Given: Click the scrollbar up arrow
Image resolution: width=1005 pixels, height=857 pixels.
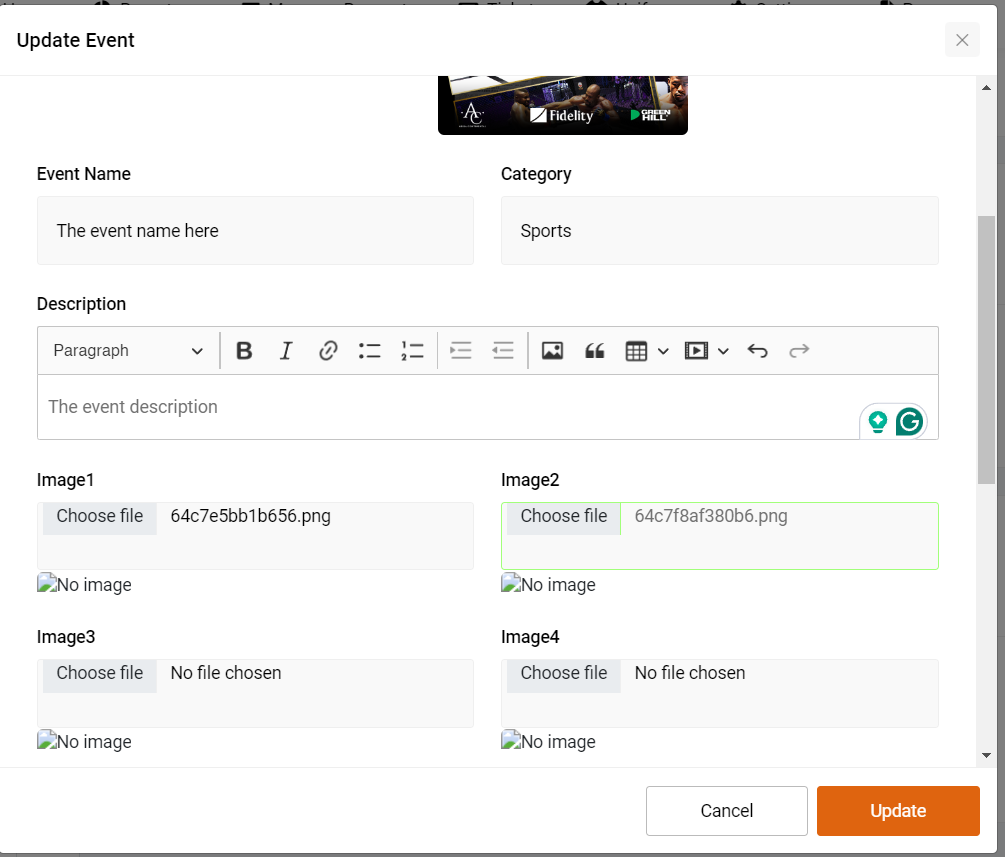Looking at the screenshot, I should pos(986,88).
